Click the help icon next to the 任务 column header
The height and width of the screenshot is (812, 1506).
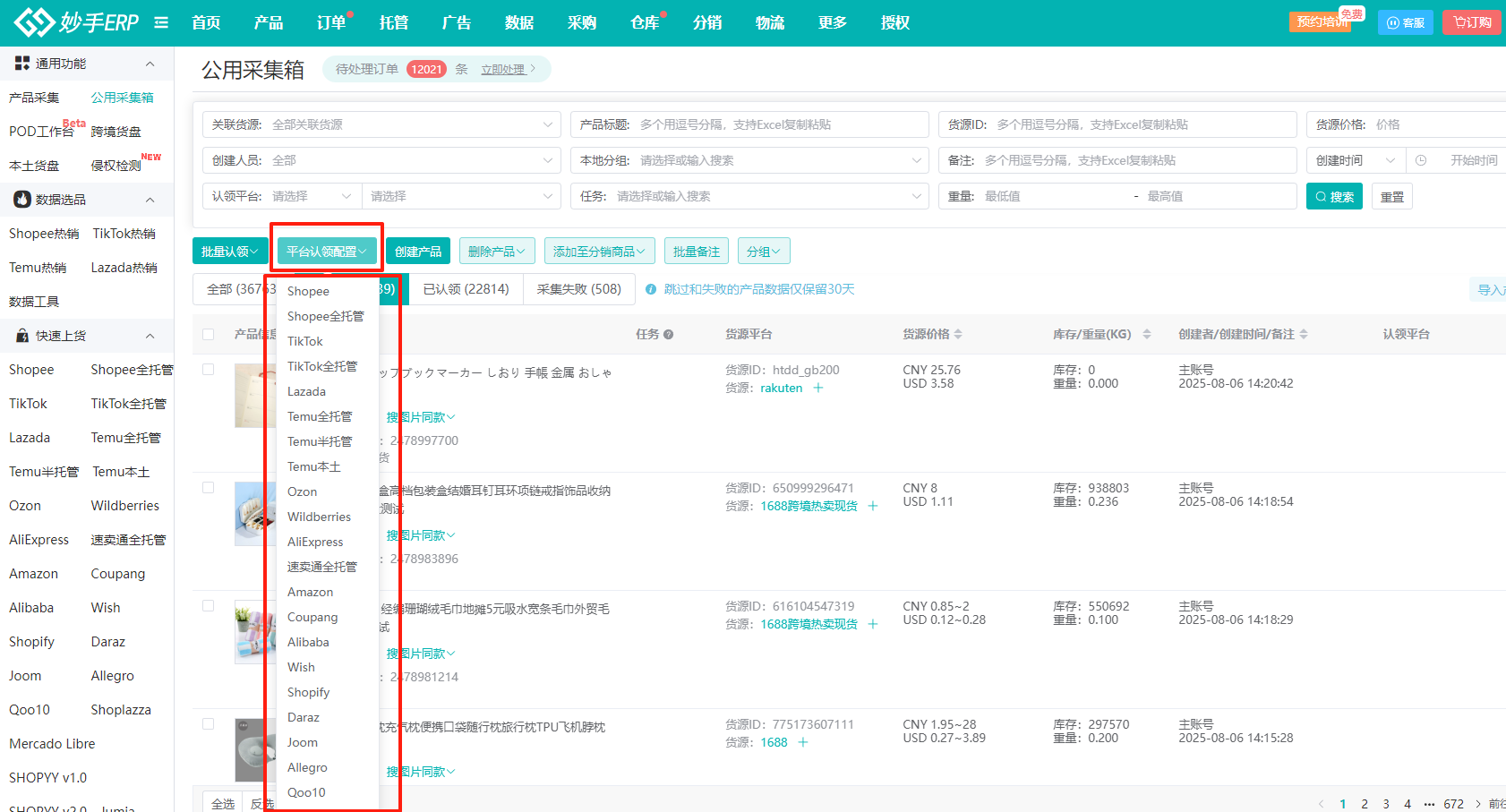pyautogui.click(x=668, y=335)
